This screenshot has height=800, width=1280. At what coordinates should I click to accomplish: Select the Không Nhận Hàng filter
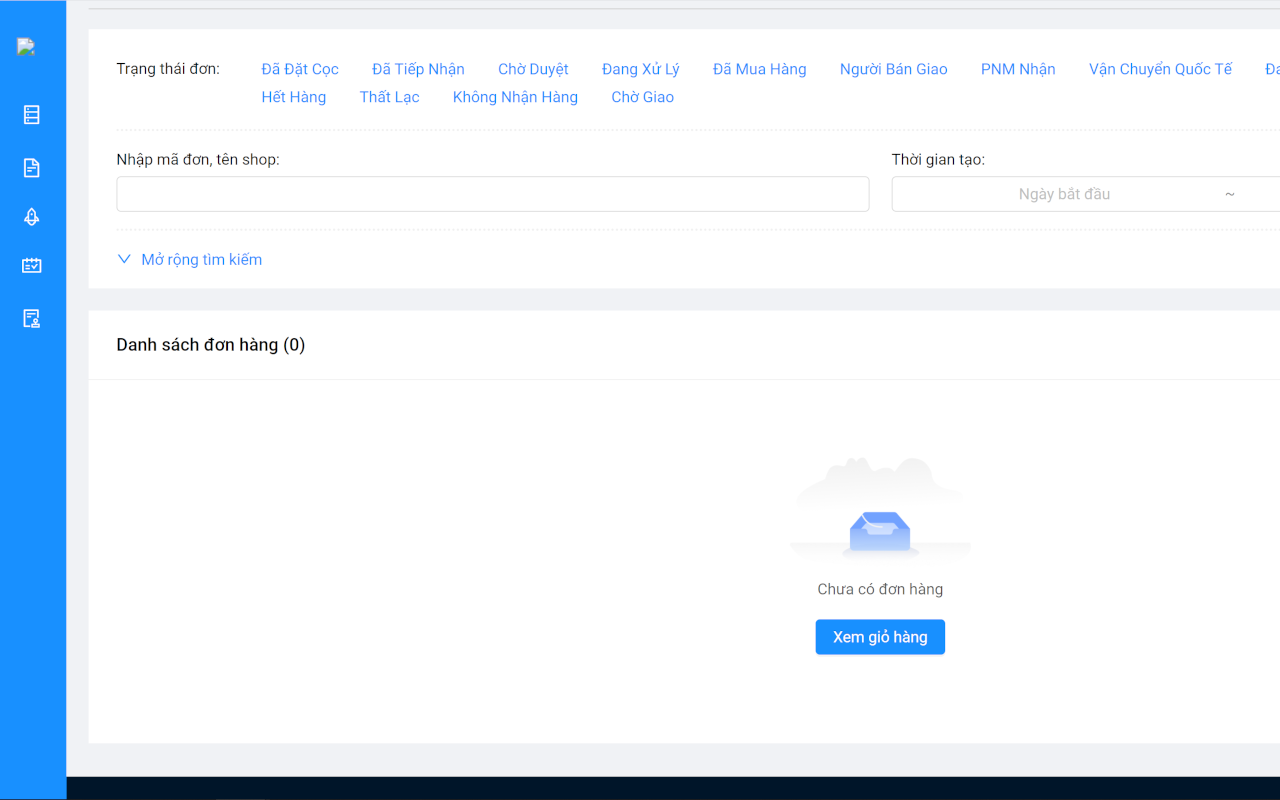(x=515, y=97)
